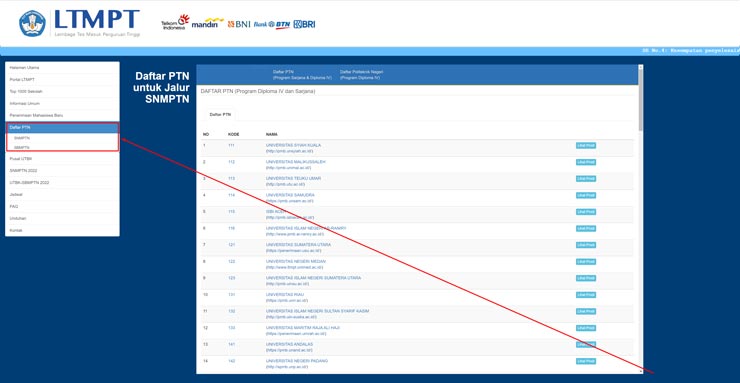740x383 pixels.
Task: Click Lihat Prodi for Universitas Negeri Padang
Action: [586, 361]
